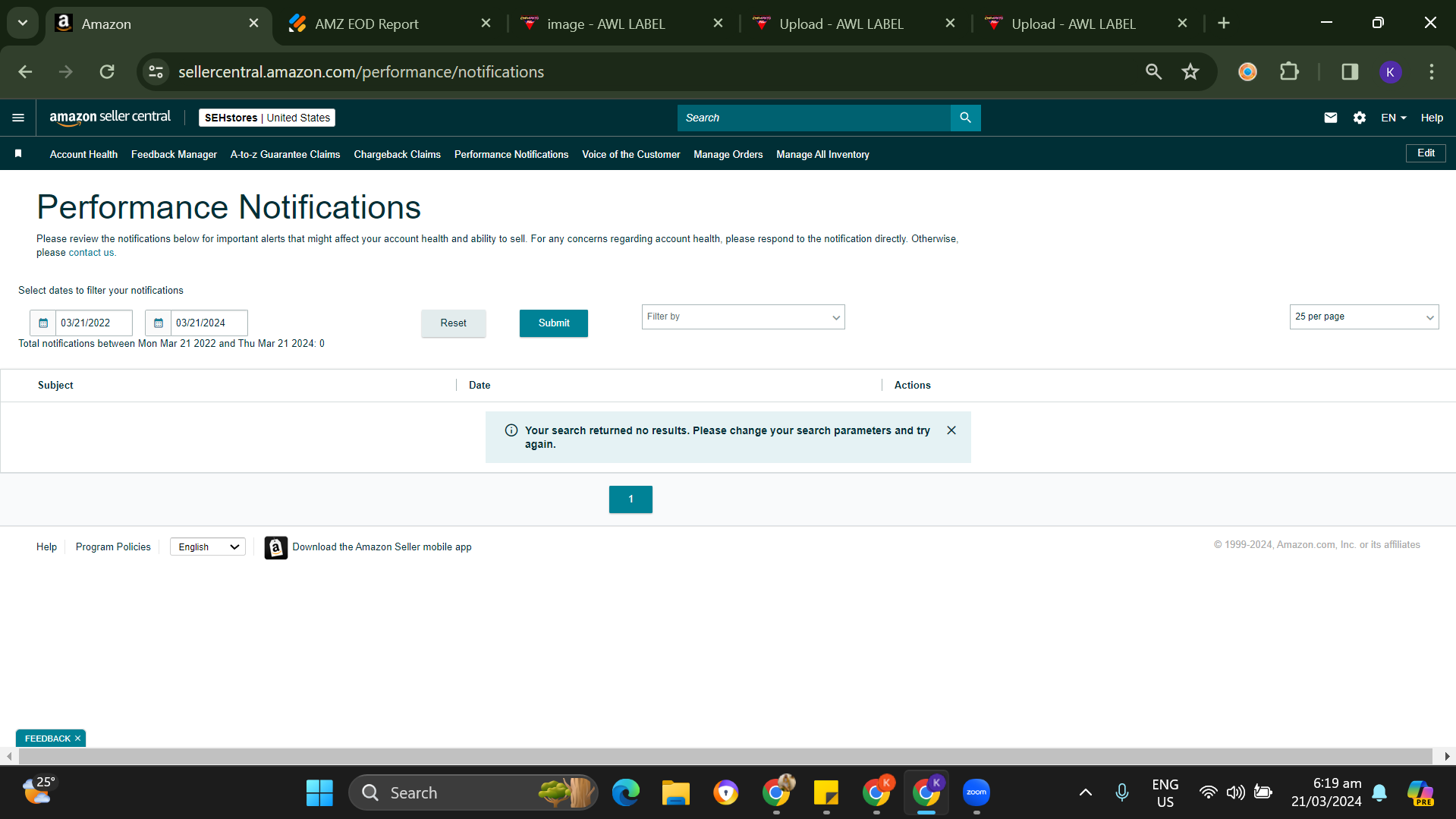Screen dimensions: 1456x819
Task: Change the EN language selector
Action: [1393, 118]
